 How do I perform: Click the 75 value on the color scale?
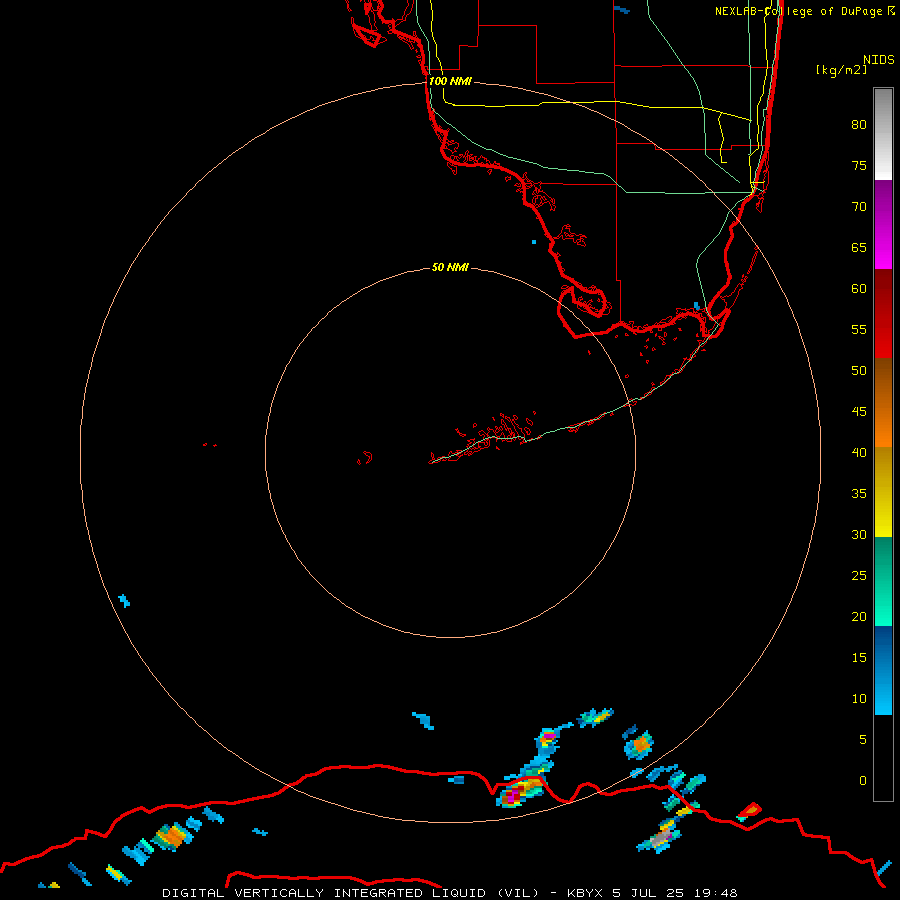point(859,165)
